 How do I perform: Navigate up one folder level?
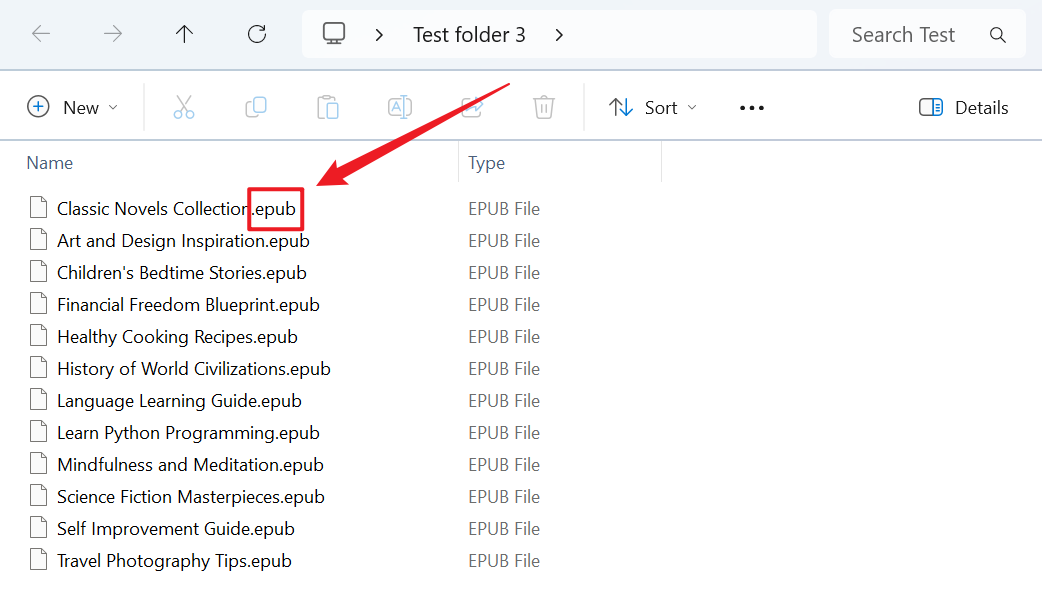click(184, 33)
